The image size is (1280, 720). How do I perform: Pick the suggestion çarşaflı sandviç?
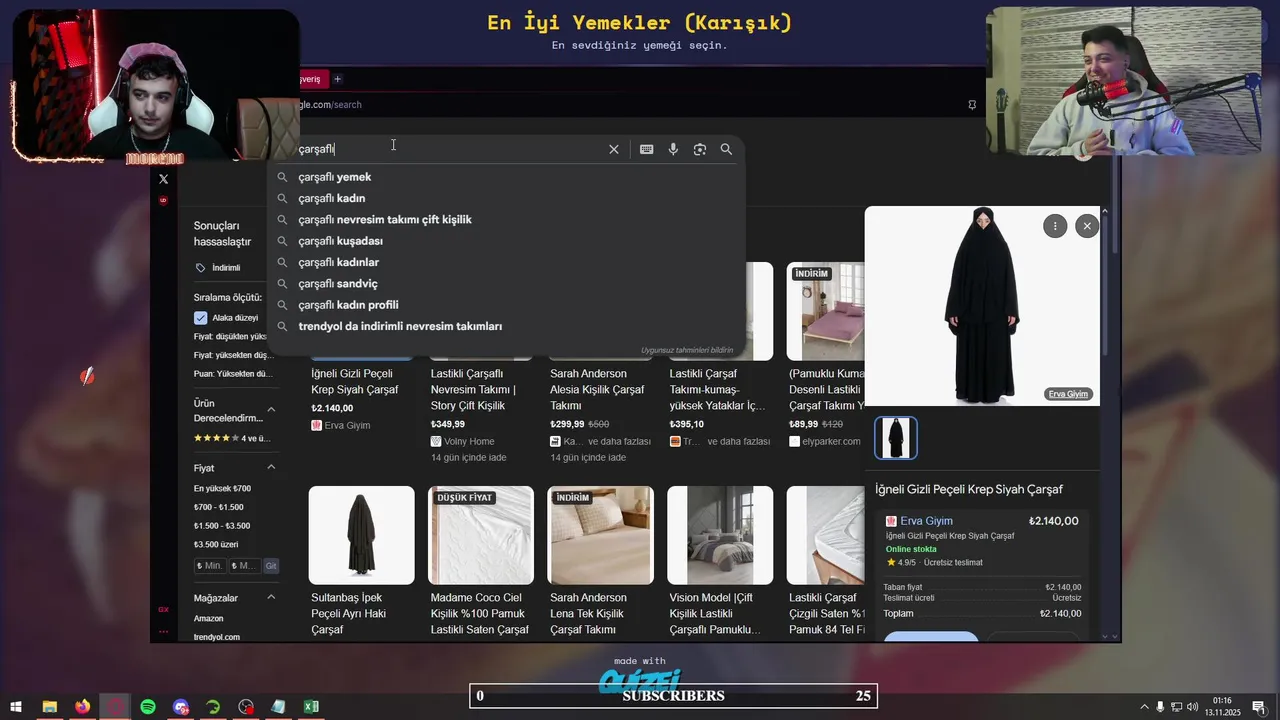click(x=506, y=284)
